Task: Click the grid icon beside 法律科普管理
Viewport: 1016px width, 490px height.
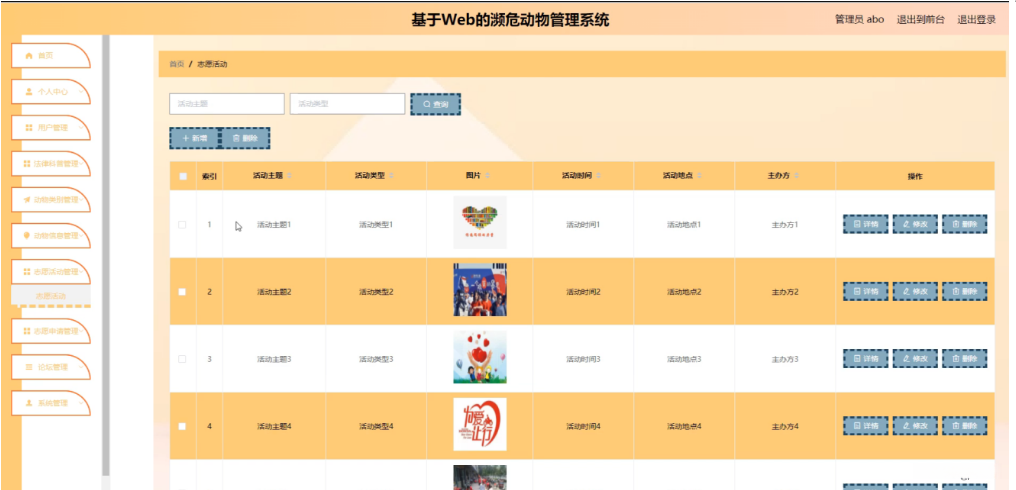Action: 27,164
